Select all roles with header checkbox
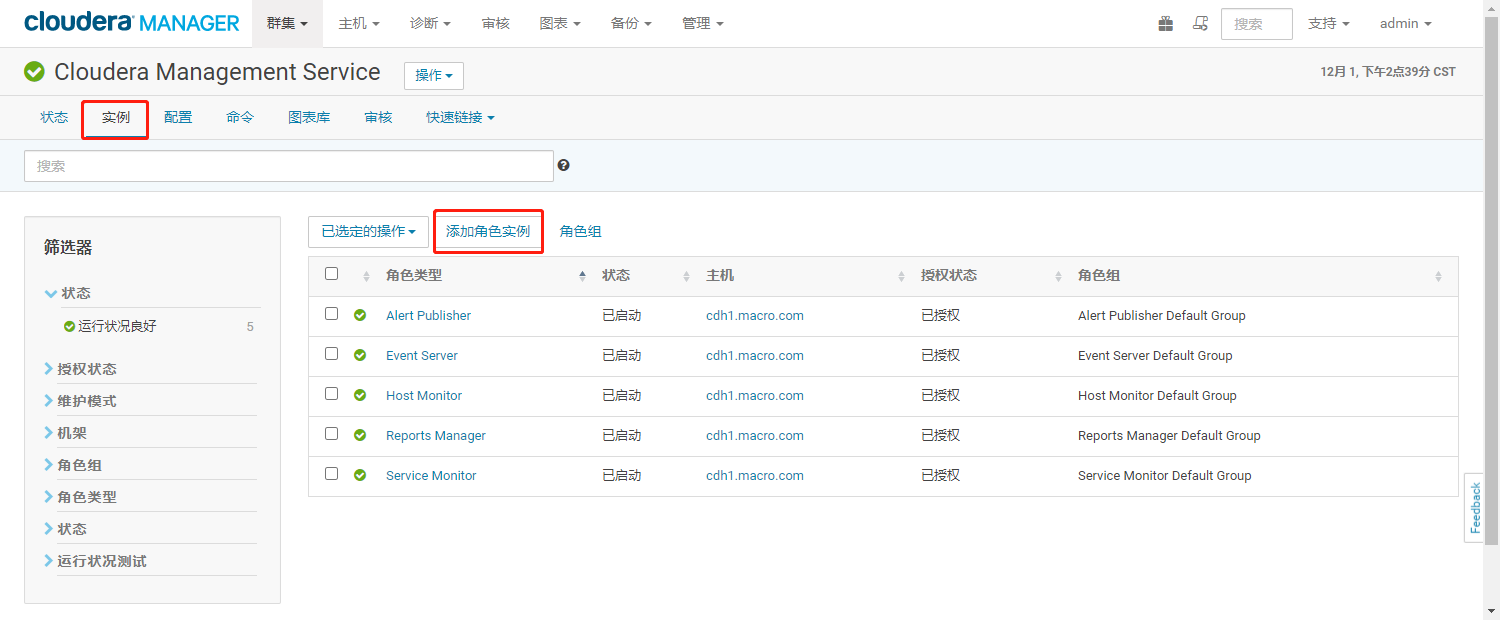 [332, 274]
